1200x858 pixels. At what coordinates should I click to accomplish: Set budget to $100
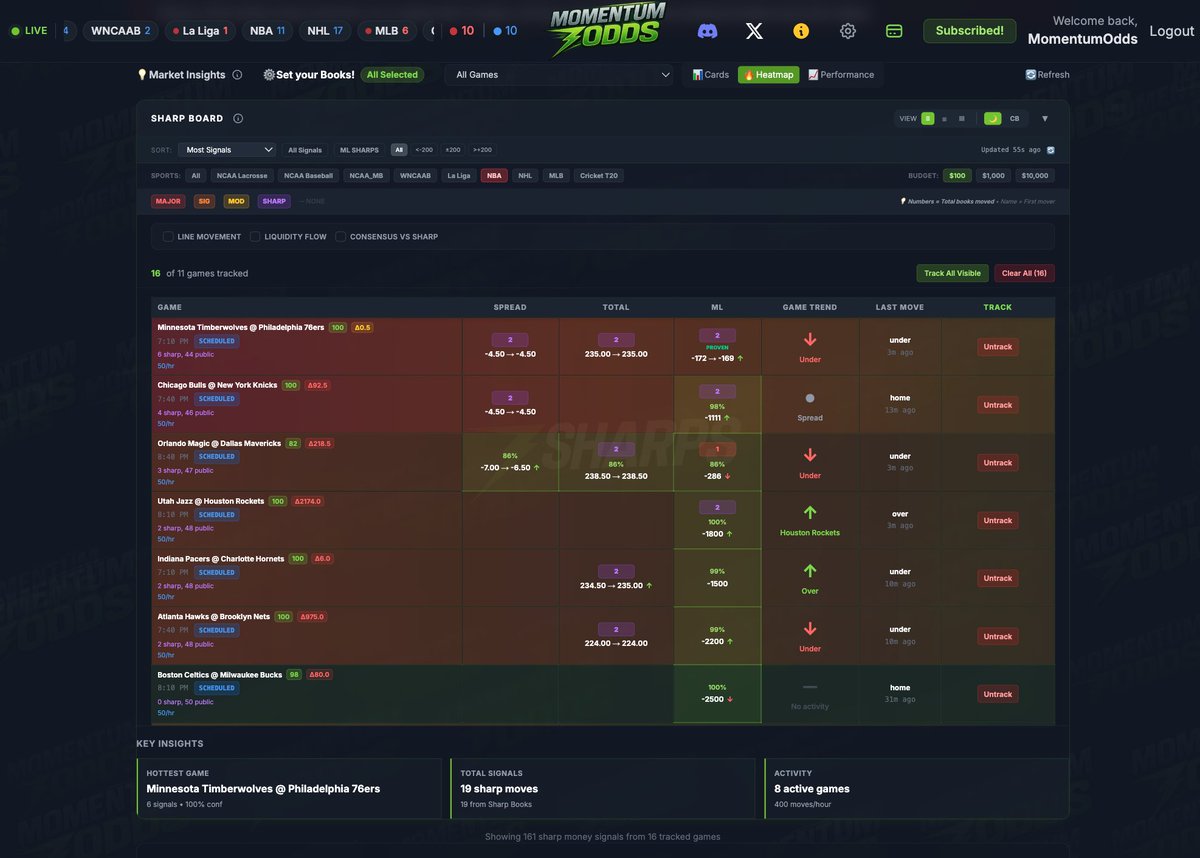(958, 175)
